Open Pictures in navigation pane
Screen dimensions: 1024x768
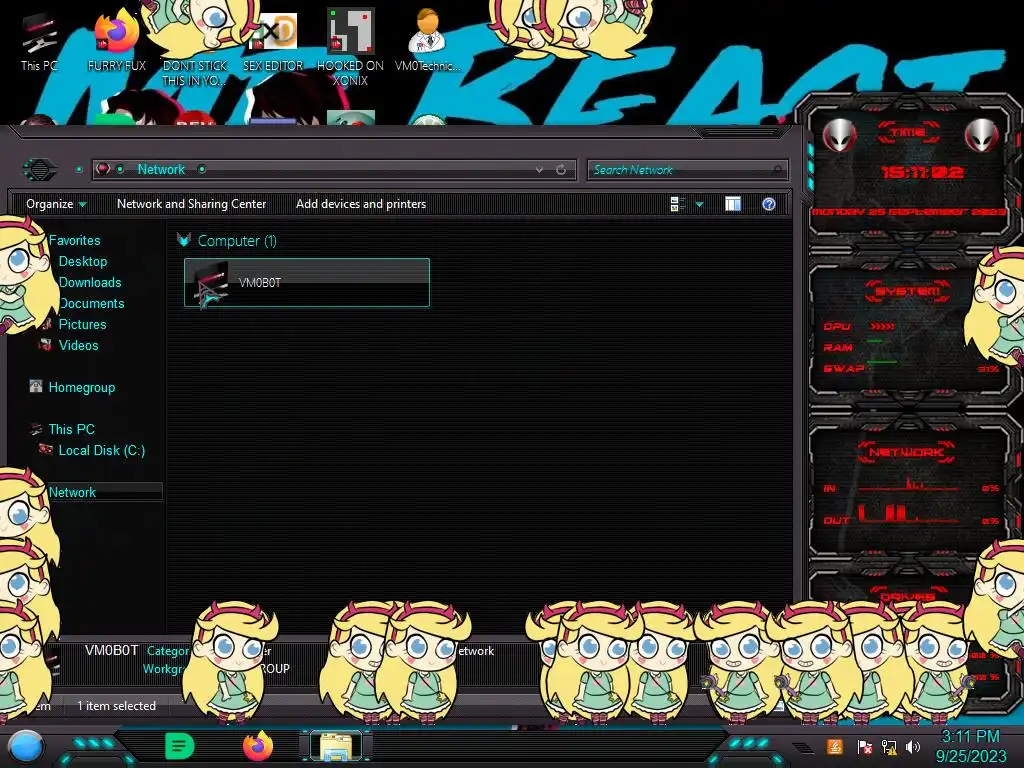(x=82, y=324)
